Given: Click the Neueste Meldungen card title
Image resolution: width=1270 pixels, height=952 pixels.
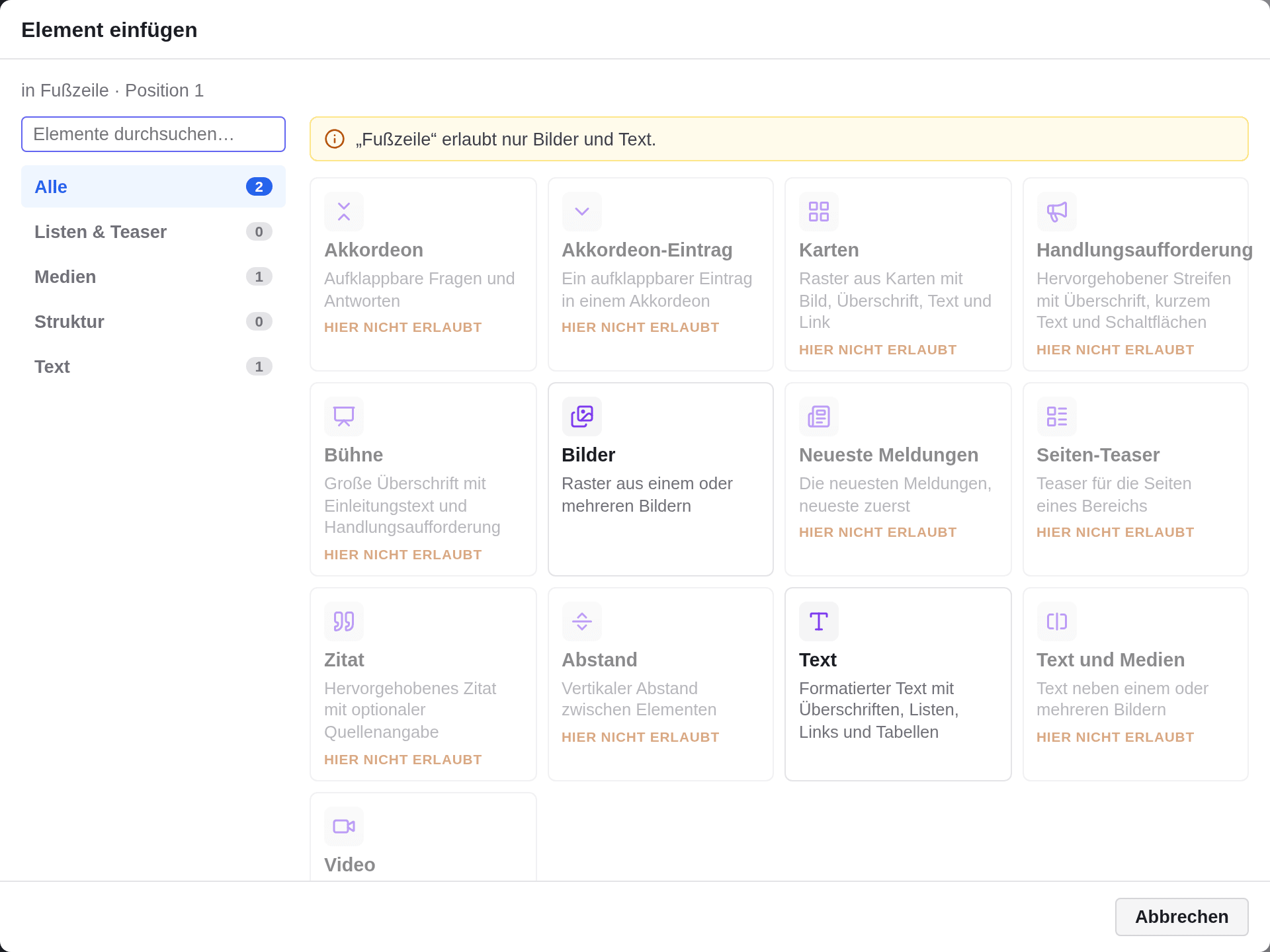Looking at the screenshot, I should click(888, 455).
